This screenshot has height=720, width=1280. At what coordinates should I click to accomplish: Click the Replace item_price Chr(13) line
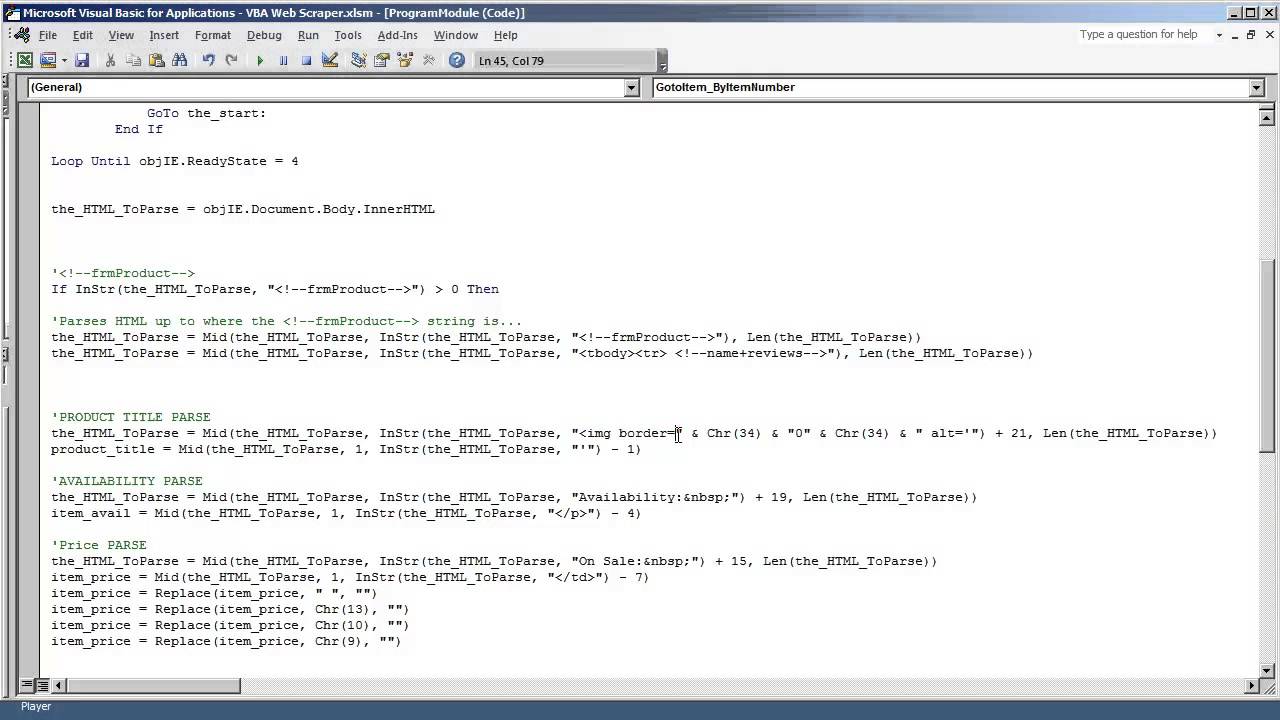pos(230,609)
